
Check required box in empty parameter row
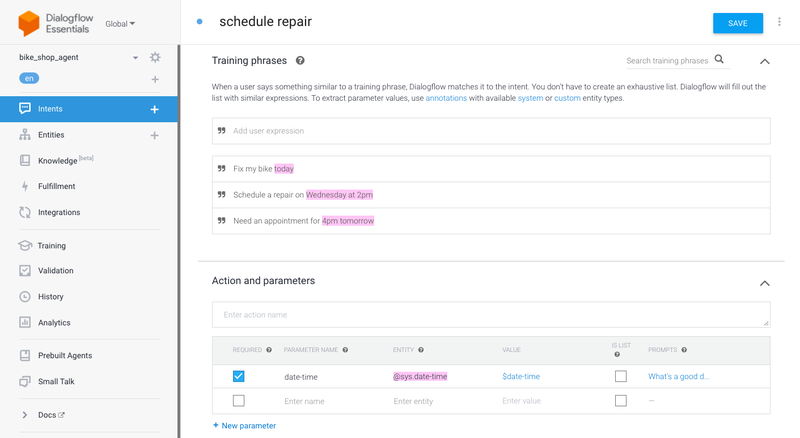click(x=238, y=401)
